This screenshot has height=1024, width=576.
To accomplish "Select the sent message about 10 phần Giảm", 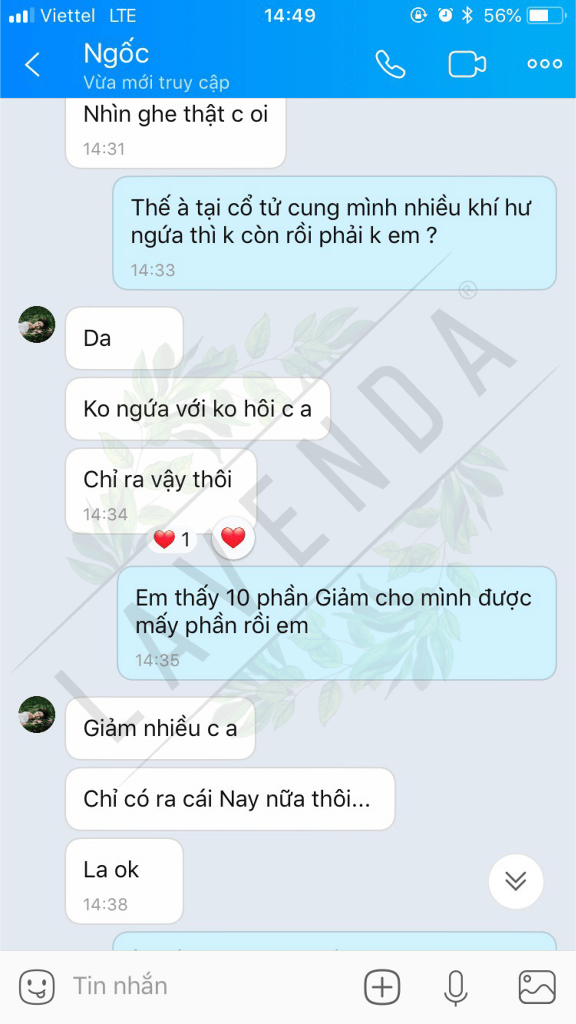I will click(336, 623).
